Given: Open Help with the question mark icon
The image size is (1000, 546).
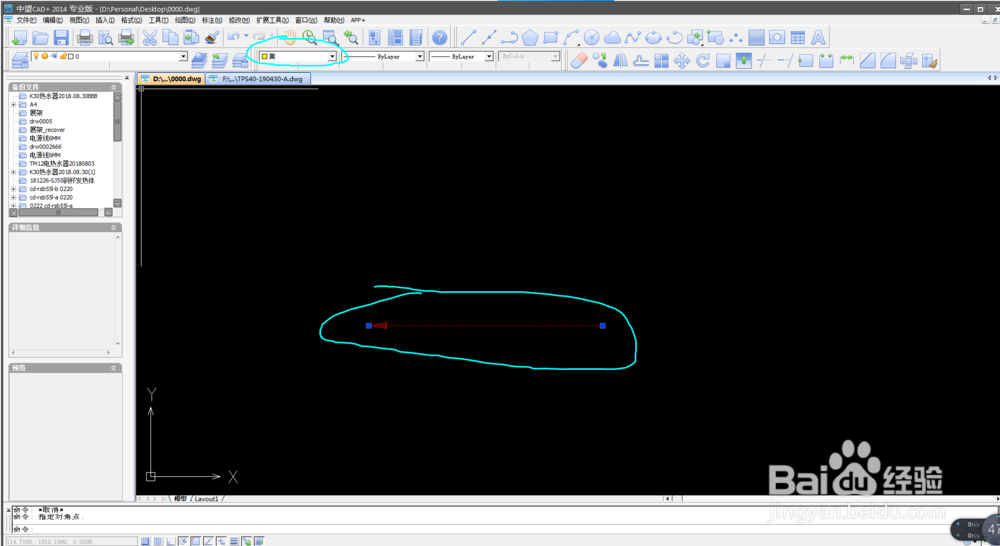Looking at the screenshot, I should [x=439, y=38].
